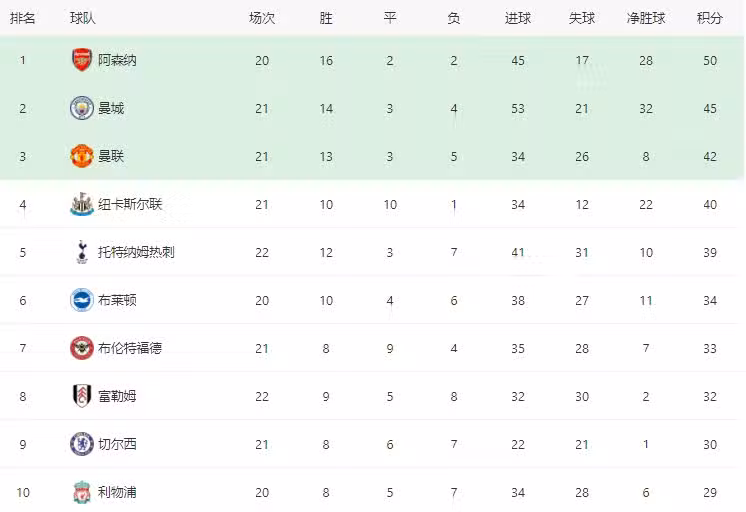Click the 布伦特福德 team name

pyautogui.click(x=130, y=348)
